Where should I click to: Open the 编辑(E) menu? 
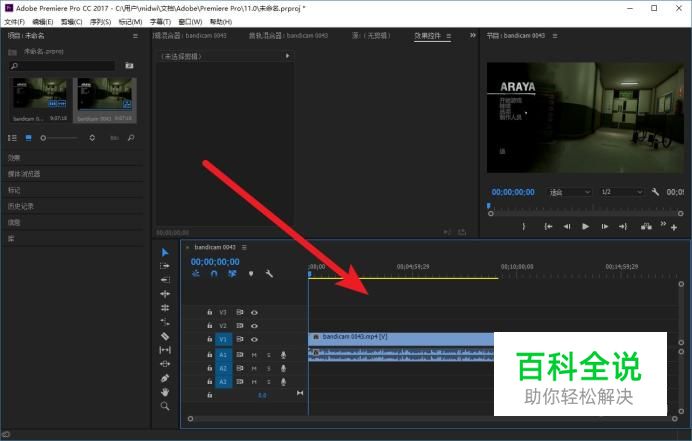click(x=42, y=22)
